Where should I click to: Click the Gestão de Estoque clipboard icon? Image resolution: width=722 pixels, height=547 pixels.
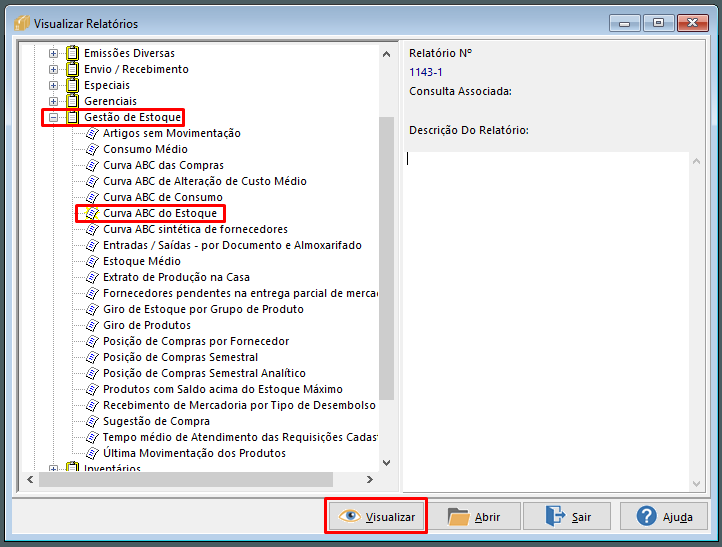click(72, 117)
